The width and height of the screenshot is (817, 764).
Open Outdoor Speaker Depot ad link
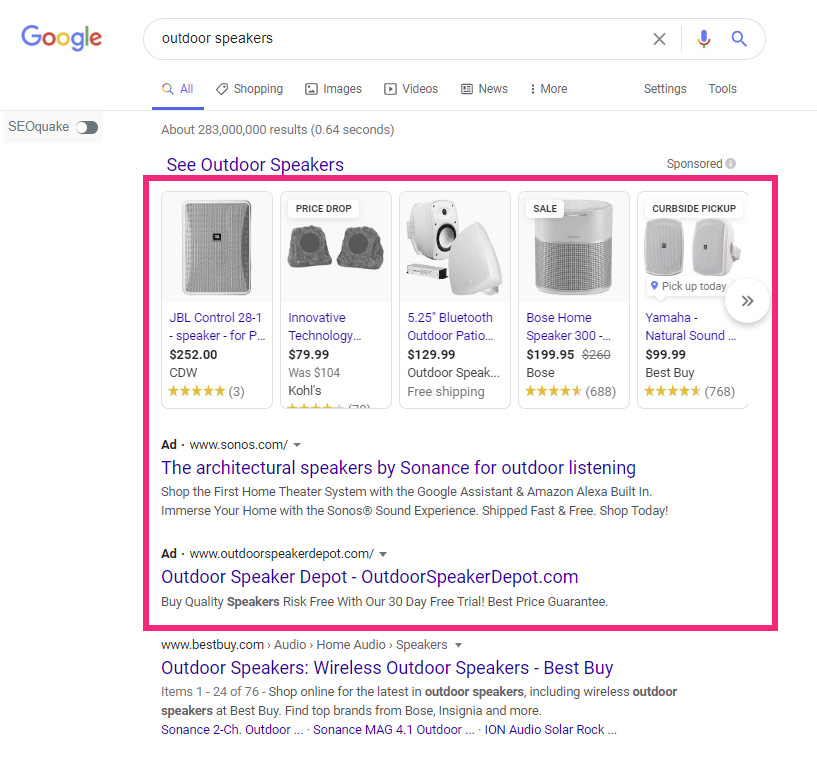[369, 577]
